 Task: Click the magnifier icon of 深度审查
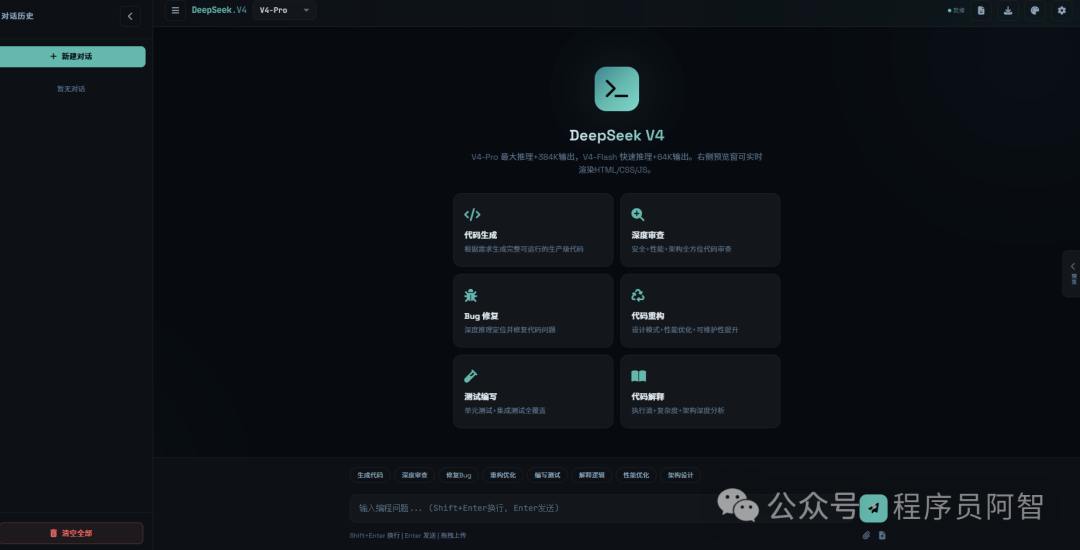638,214
